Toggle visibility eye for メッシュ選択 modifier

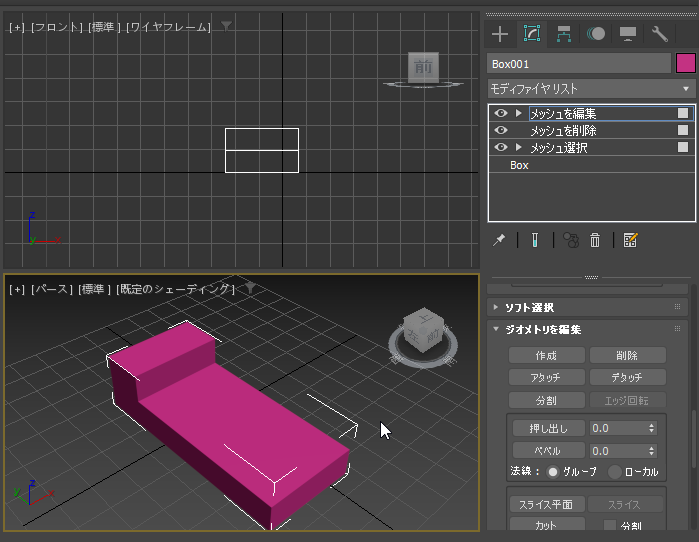pos(501,147)
